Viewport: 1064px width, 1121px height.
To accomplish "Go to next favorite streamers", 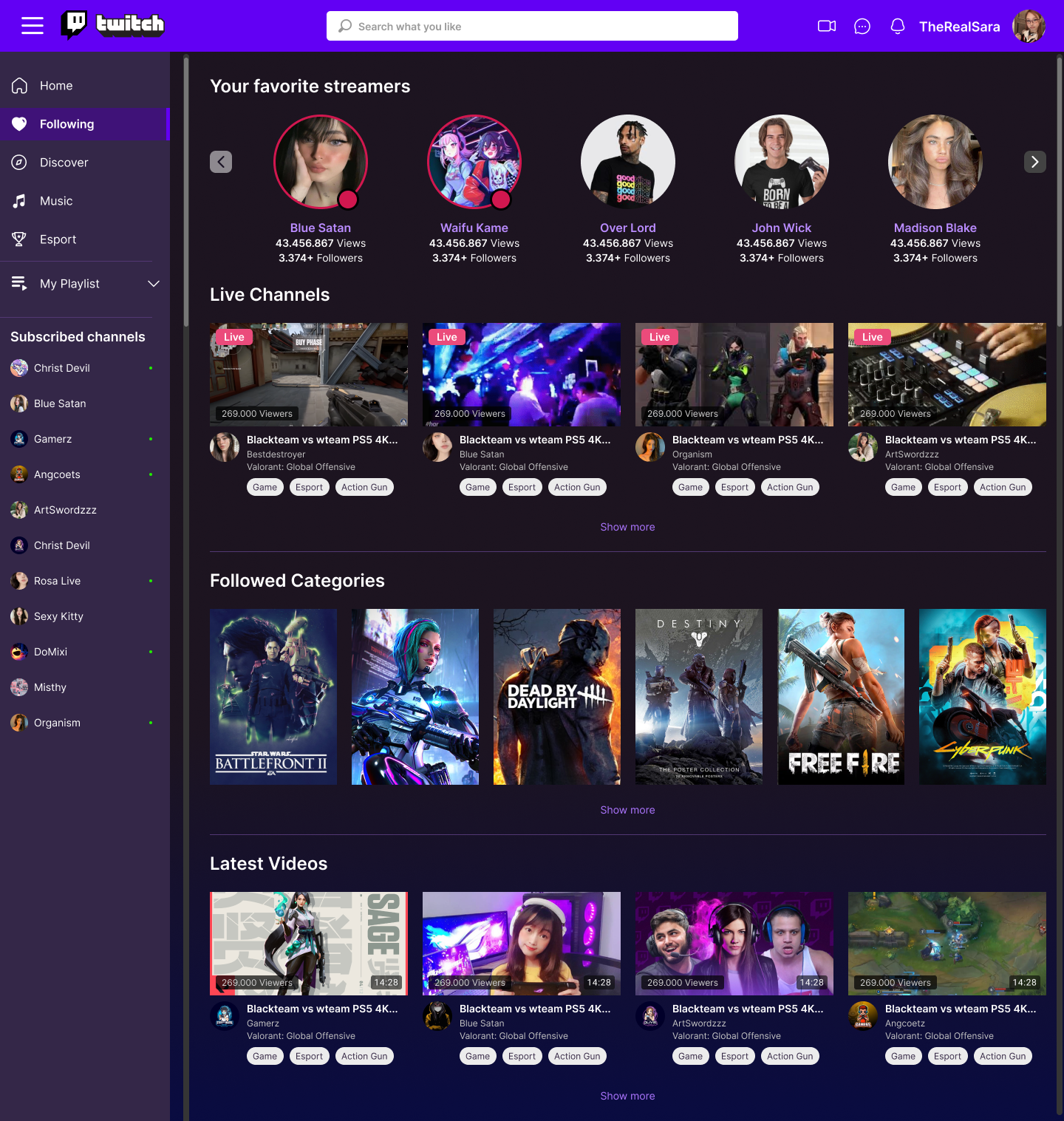I will (x=1035, y=162).
